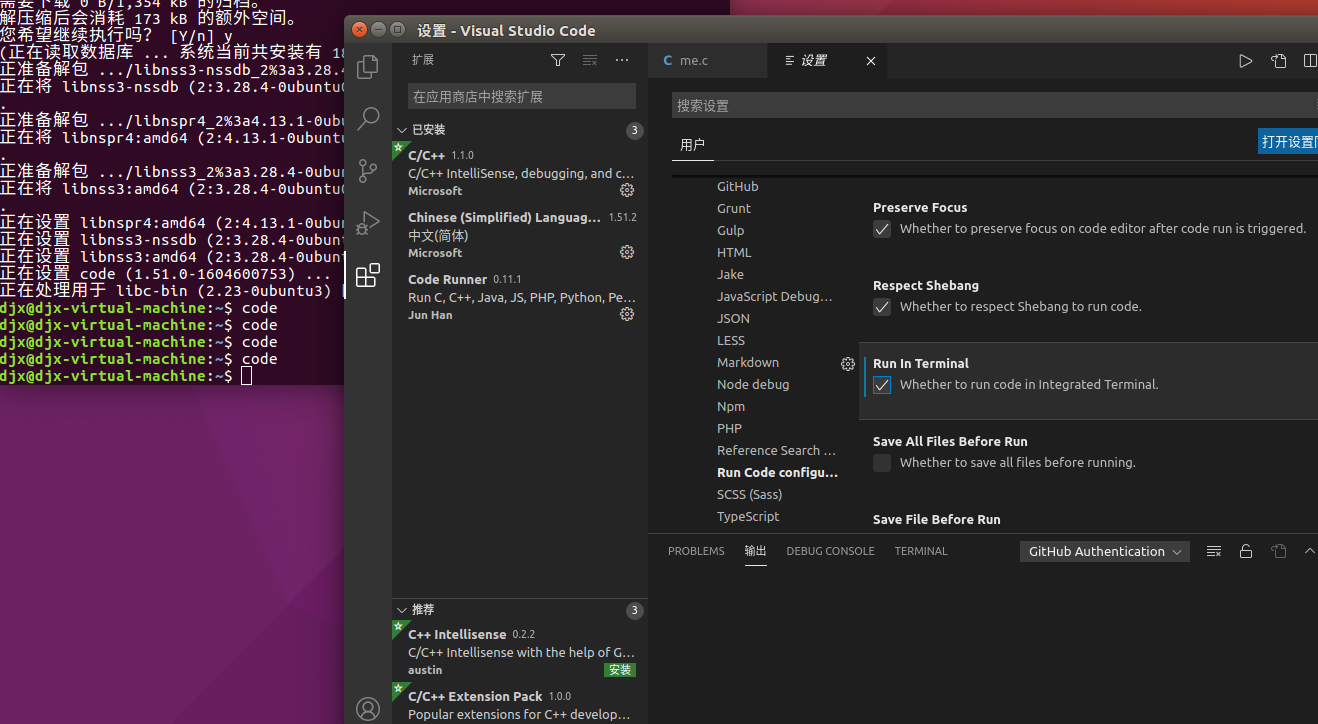The width and height of the screenshot is (1318, 724).
Task: Select LESS in settings tree
Action: (731, 341)
